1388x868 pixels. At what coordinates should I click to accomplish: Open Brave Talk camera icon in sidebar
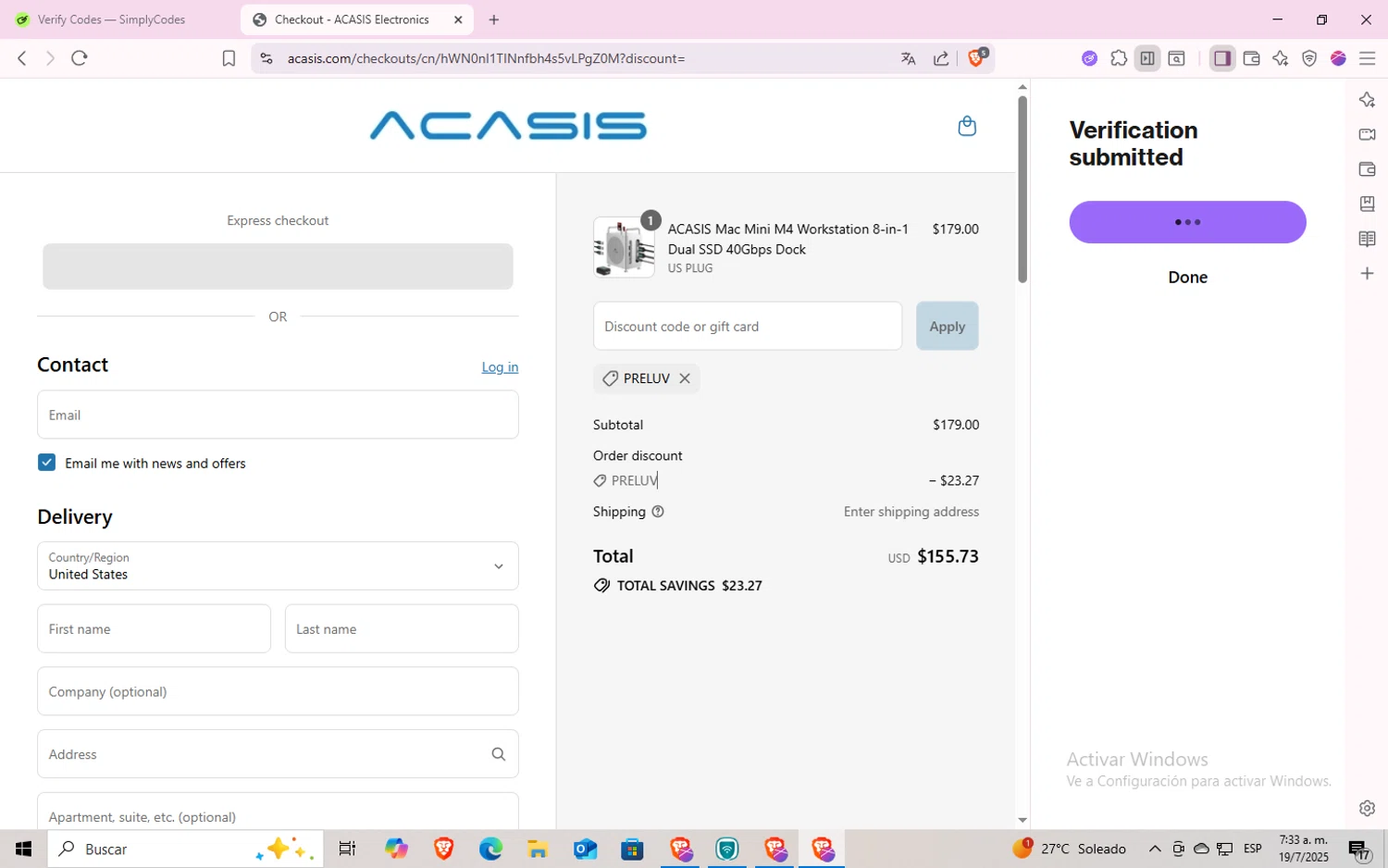1367,134
